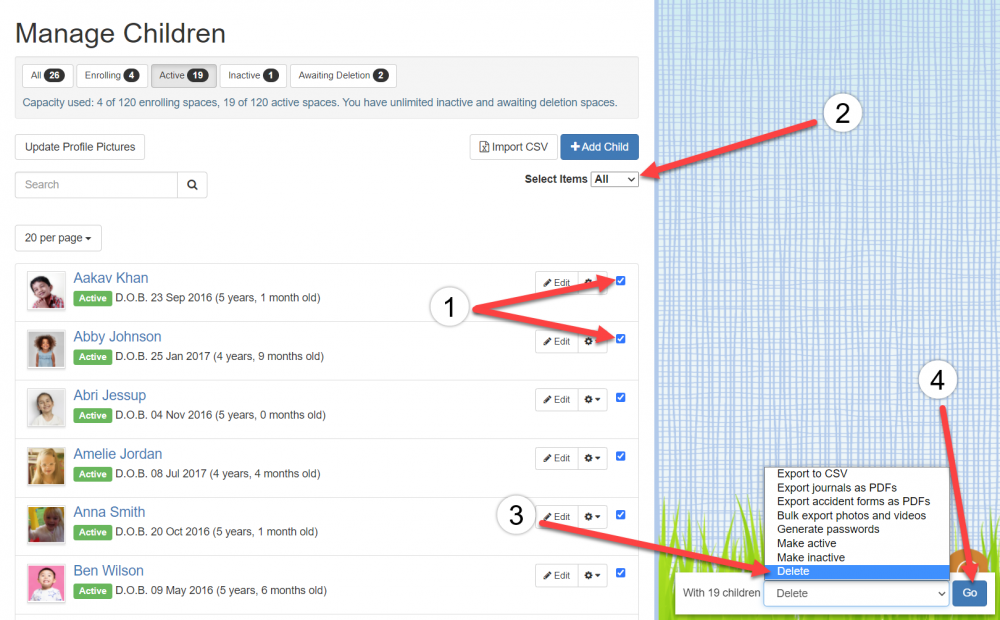Click the search magnifier icon button

192,185
